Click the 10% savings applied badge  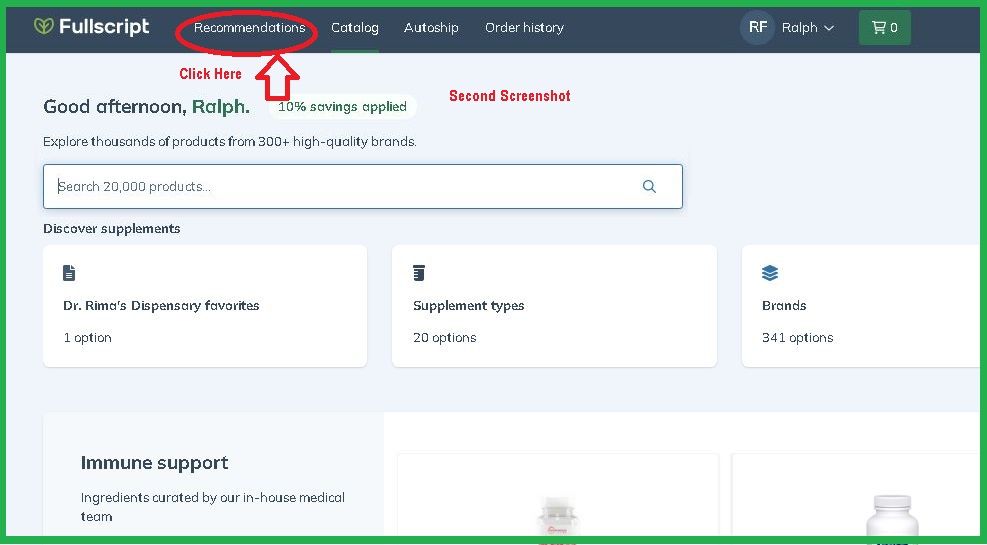(342, 107)
